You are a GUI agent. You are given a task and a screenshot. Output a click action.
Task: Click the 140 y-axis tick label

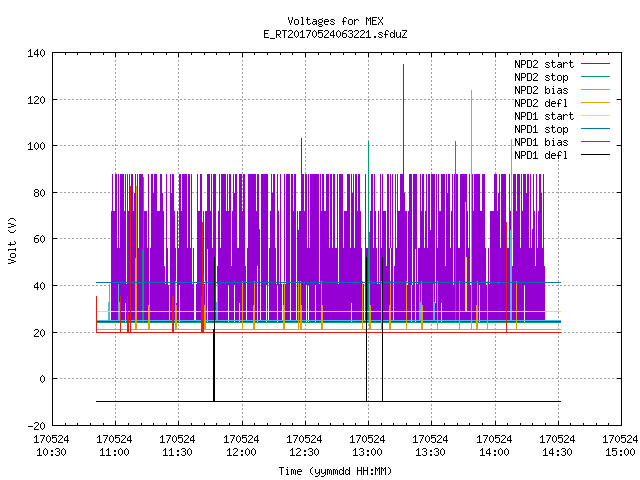[x=36, y=53]
